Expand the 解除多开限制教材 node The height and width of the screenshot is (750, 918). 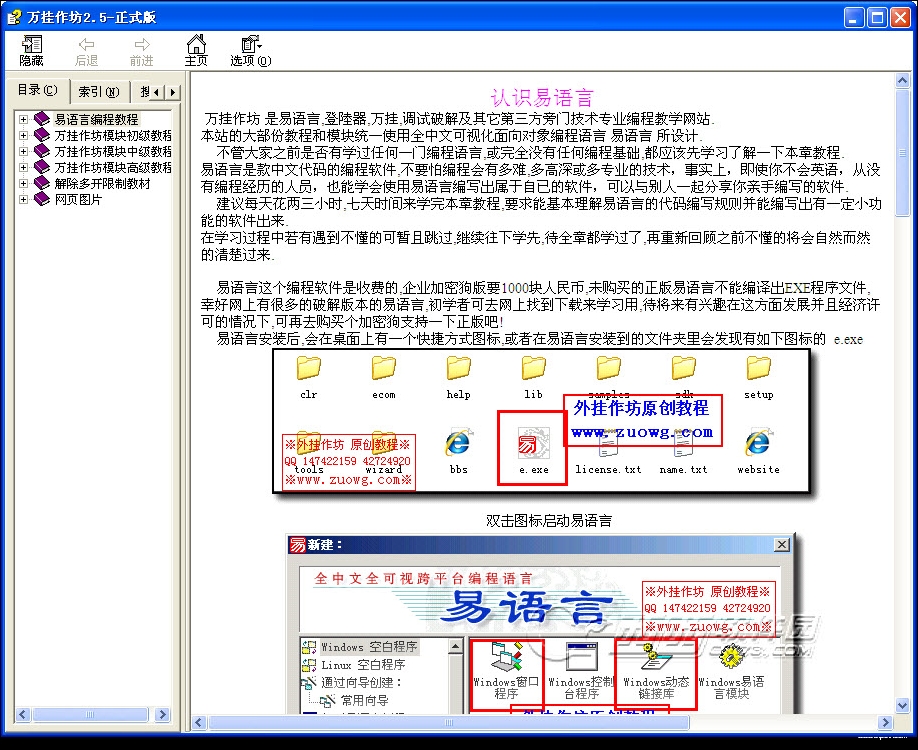pos(23,183)
